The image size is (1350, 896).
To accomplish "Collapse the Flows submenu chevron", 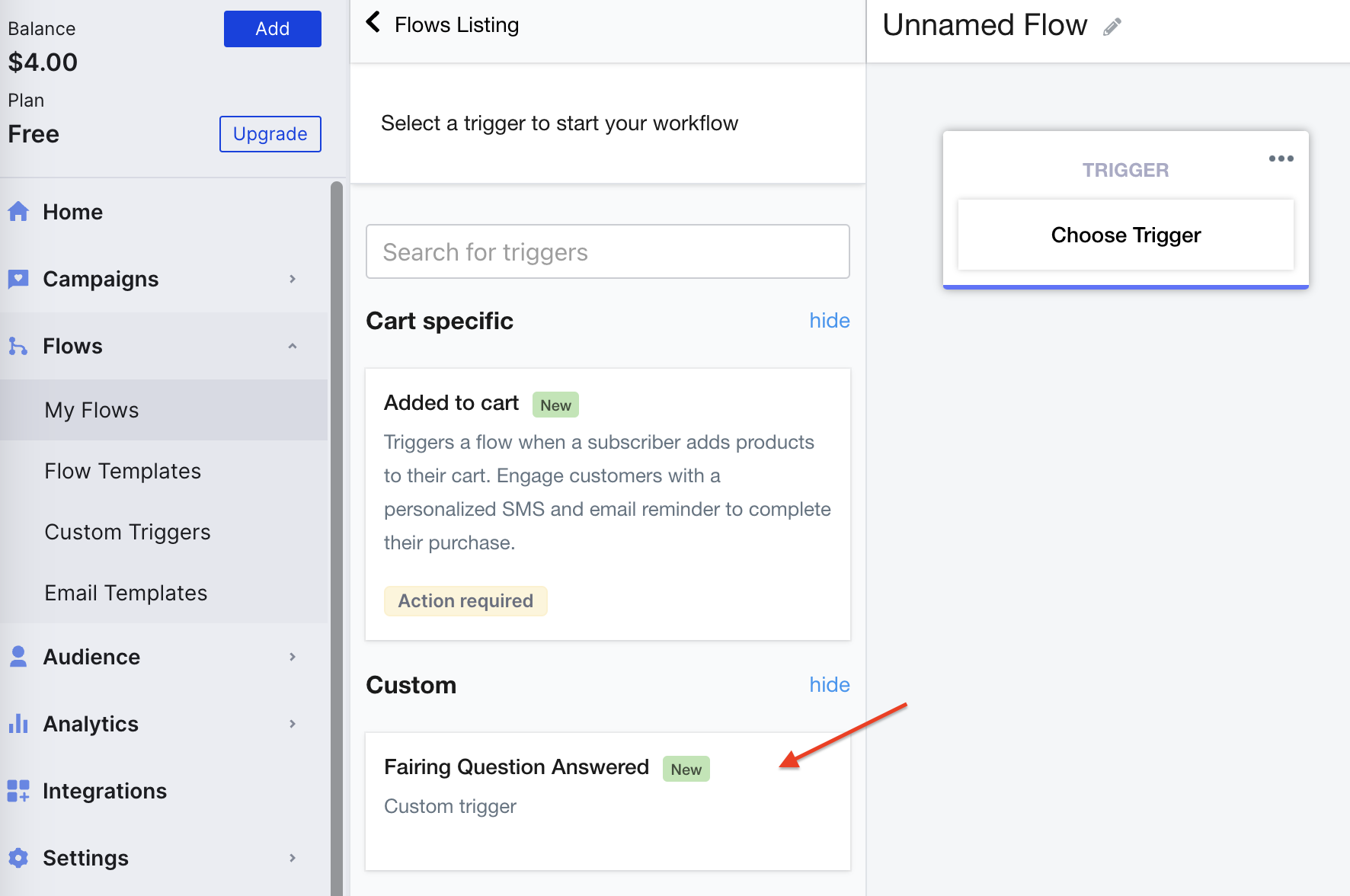I will point(293,346).
